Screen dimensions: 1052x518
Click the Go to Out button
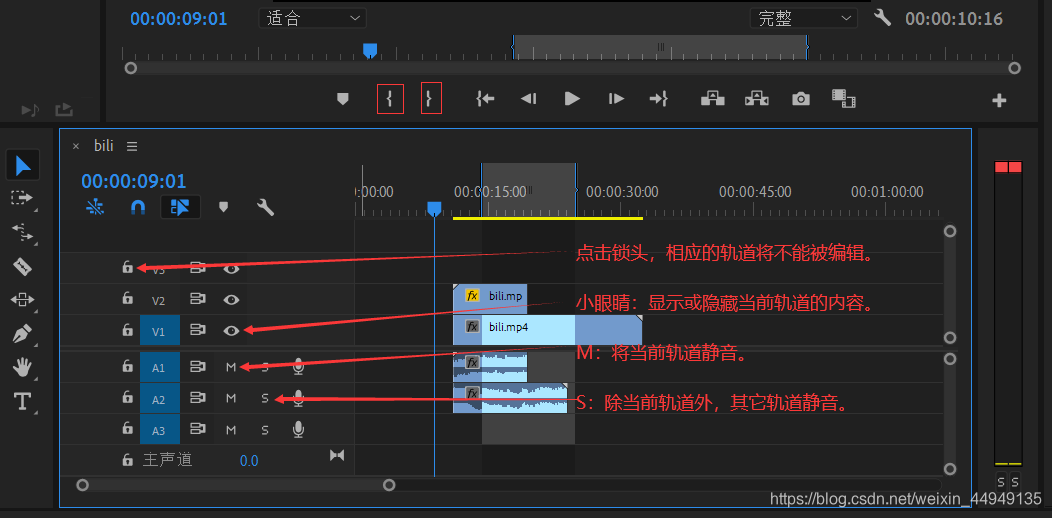[658, 99]
